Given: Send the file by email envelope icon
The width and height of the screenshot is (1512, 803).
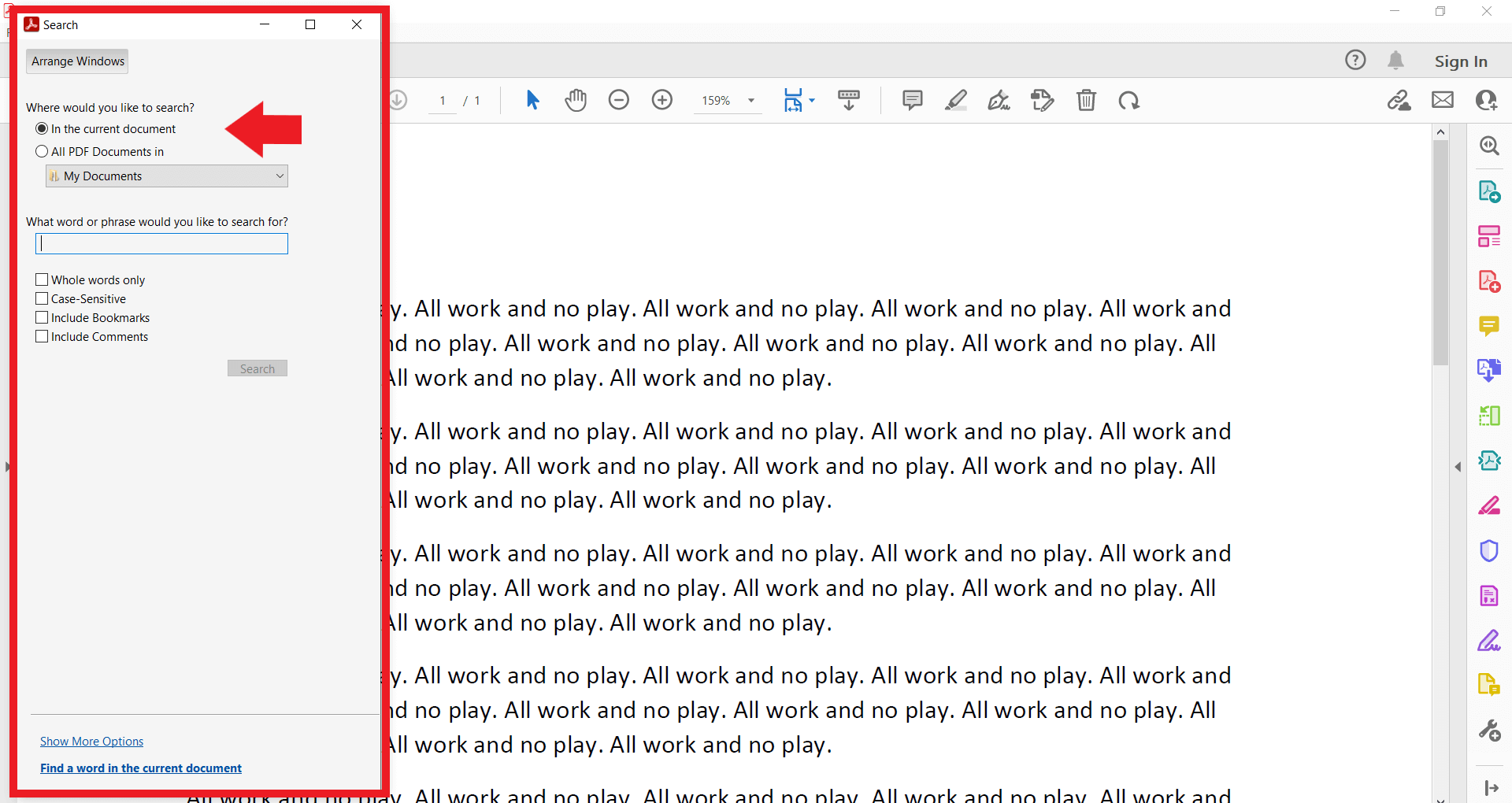Looking at the screenshot, I should tap(1442, 100).
